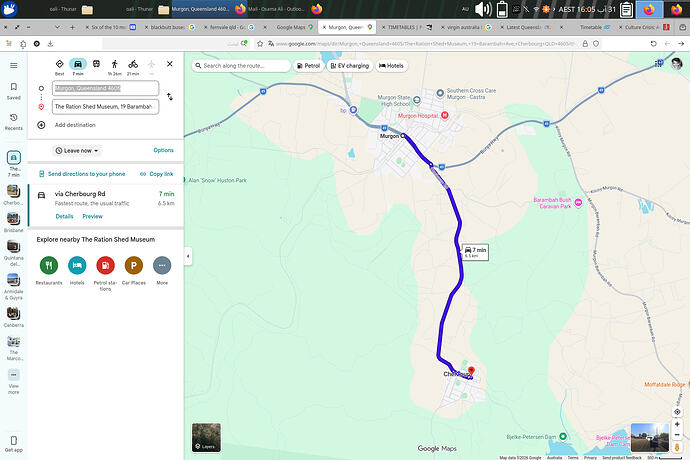Open the Google apps grid icon

659,64
